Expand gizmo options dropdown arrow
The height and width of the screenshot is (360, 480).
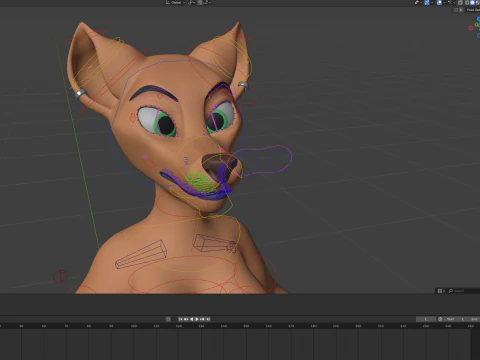pyautogui.click(x=432, y=2)
